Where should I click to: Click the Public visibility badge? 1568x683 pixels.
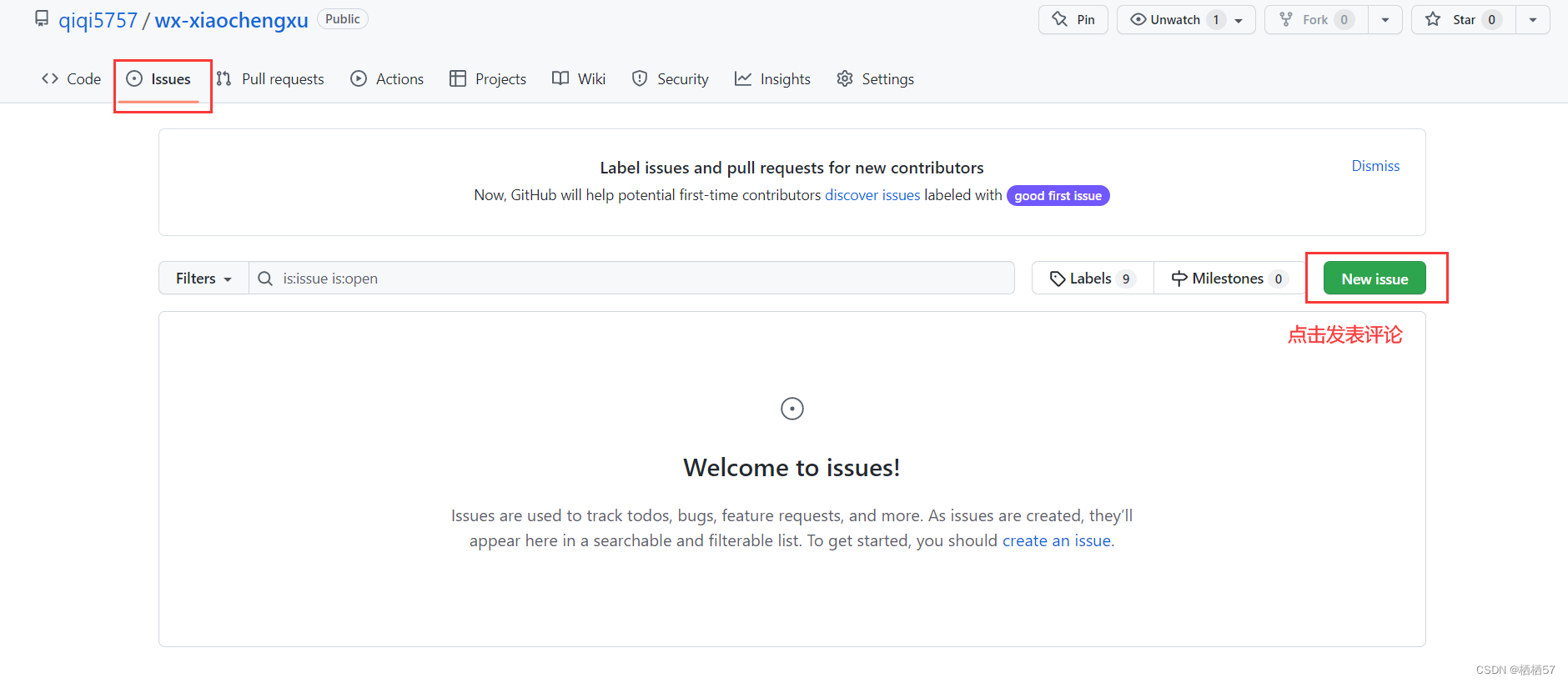342,19
